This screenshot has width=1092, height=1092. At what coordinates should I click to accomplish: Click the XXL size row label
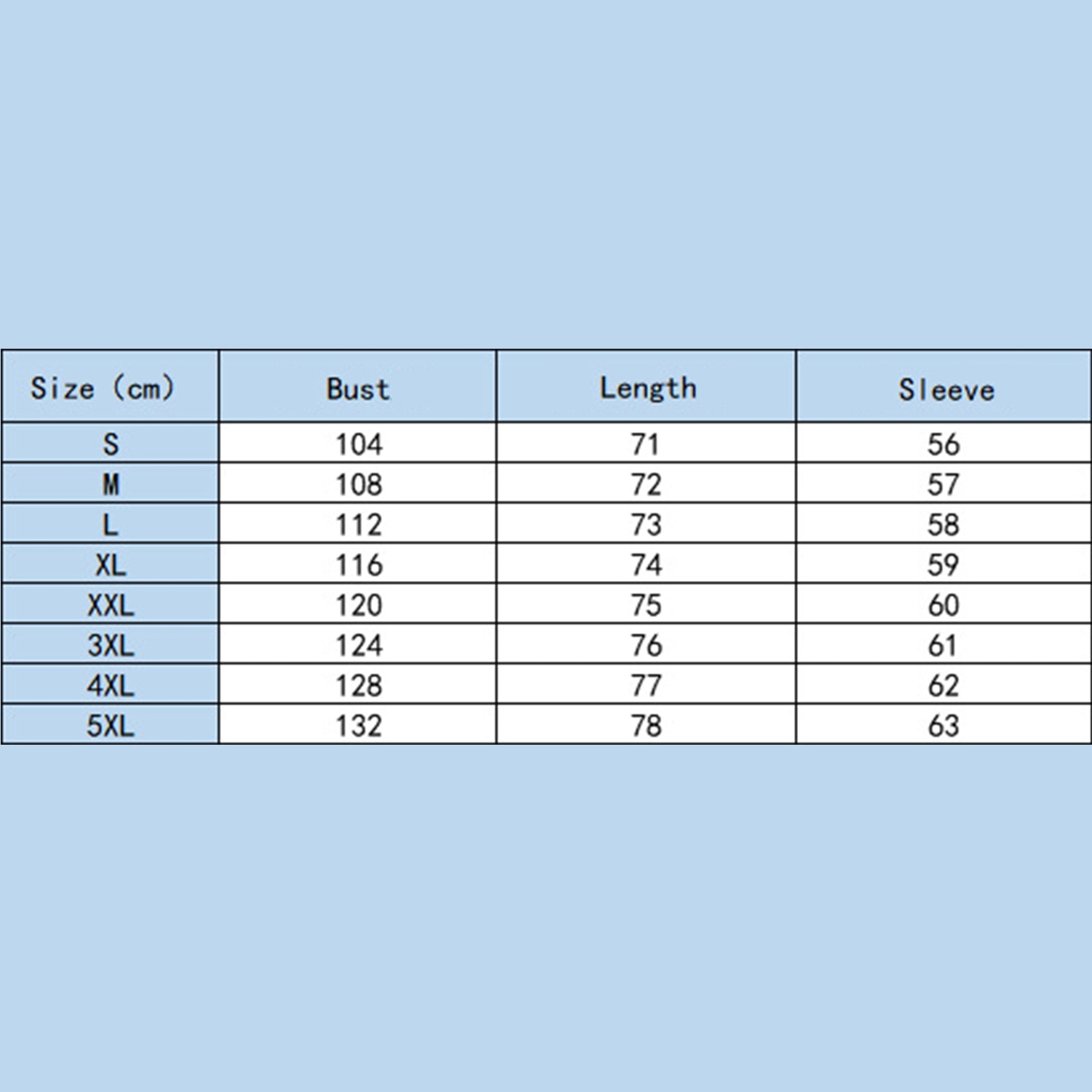pos(111,605)
